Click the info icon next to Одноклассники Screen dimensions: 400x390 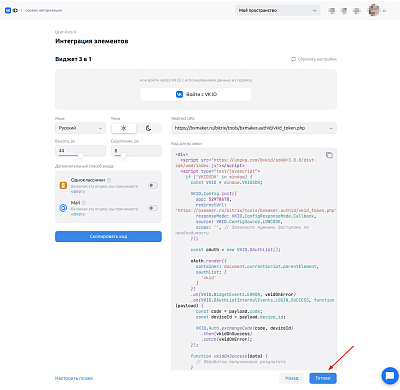(109, 180)
